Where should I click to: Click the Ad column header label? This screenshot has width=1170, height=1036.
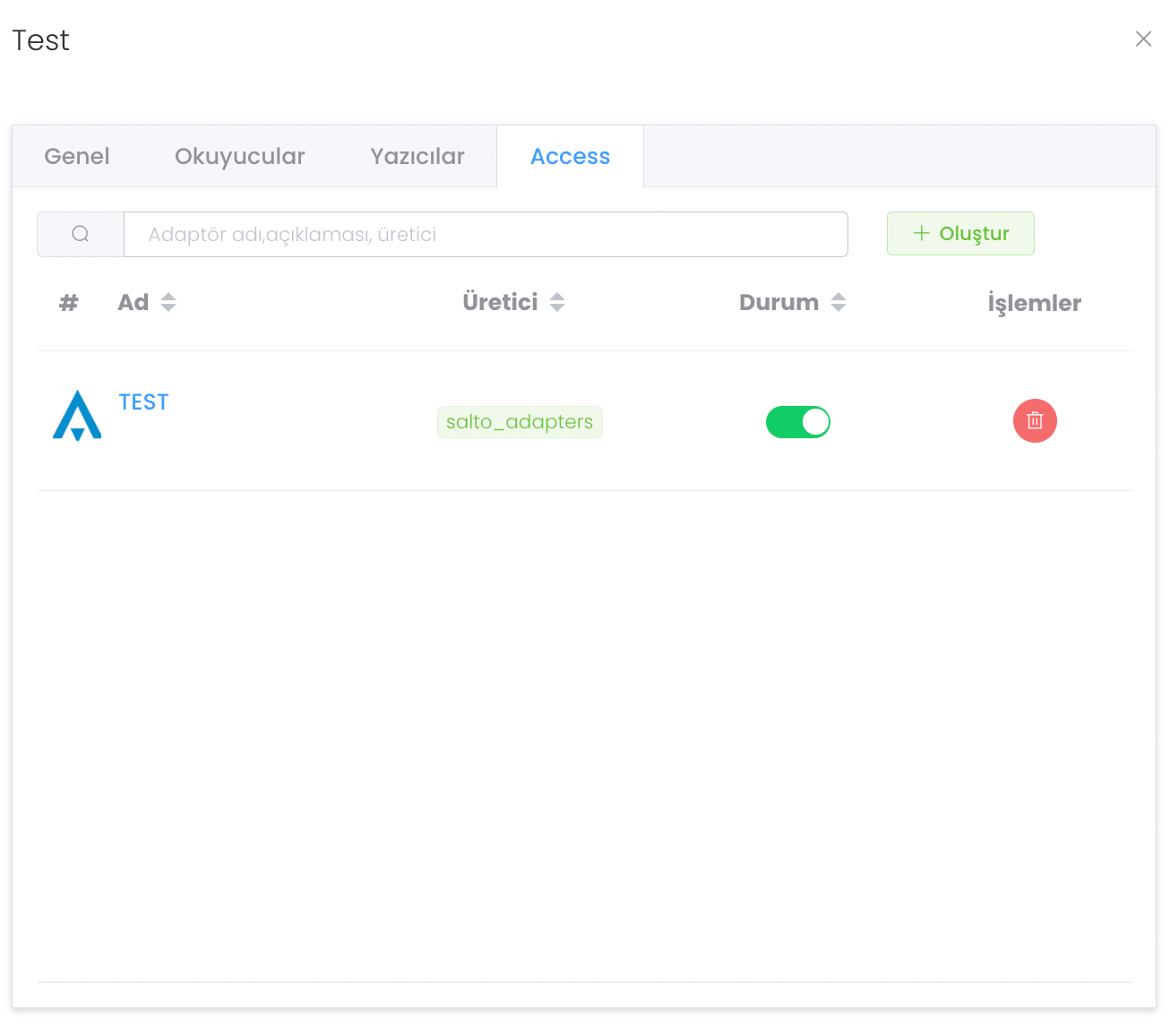pyautogui.click(x=133, y=303)
